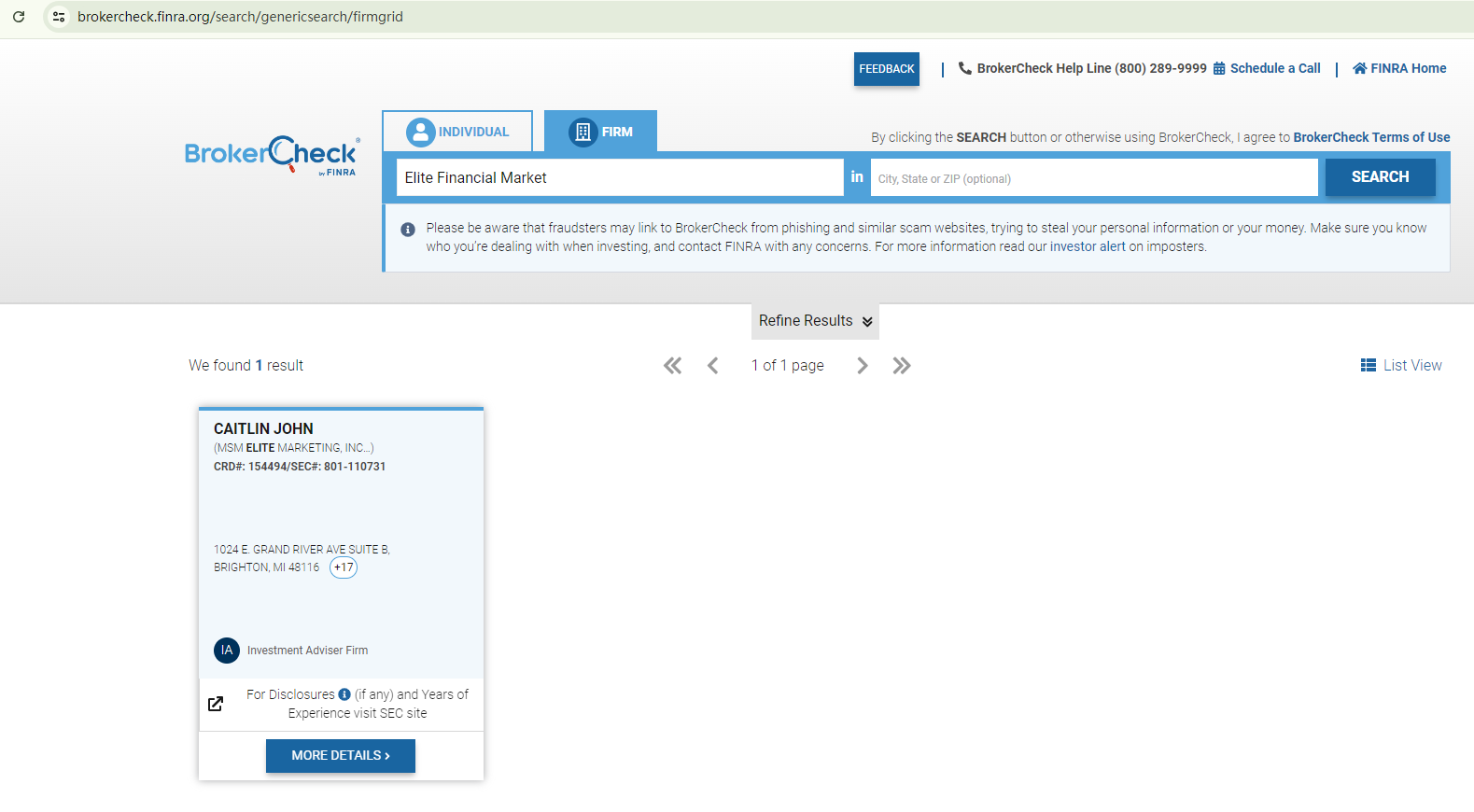Click the home icon beside FINRA Home
The image size is (1474, 812).
click(x=1360, y=68)
